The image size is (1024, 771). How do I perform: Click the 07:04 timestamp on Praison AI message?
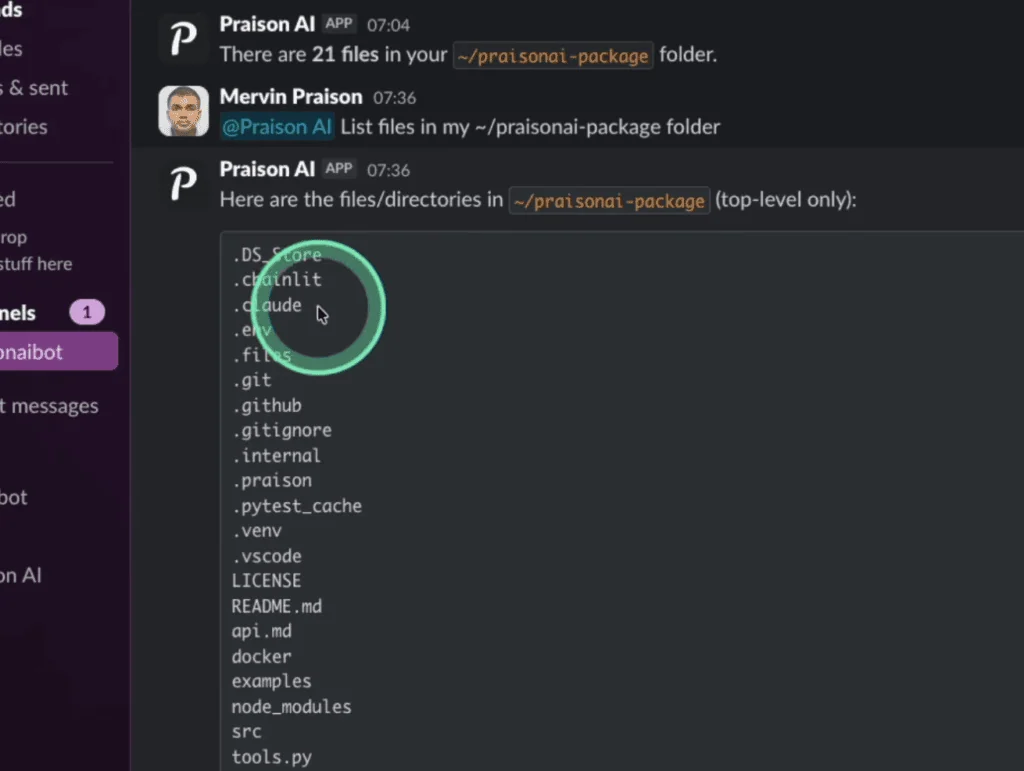point(388,25)
